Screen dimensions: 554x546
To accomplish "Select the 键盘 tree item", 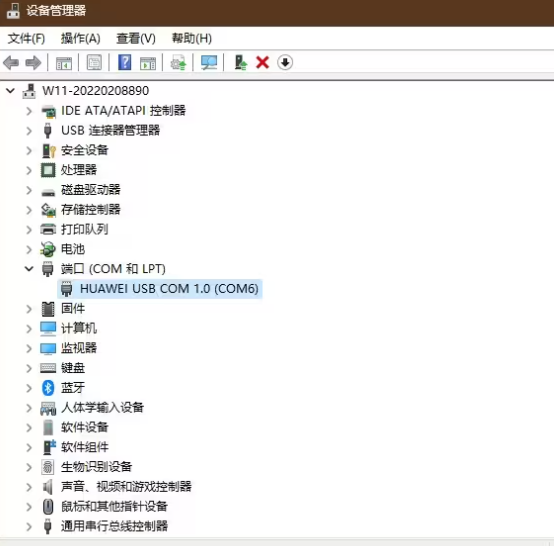I will (x=73, y=368).
